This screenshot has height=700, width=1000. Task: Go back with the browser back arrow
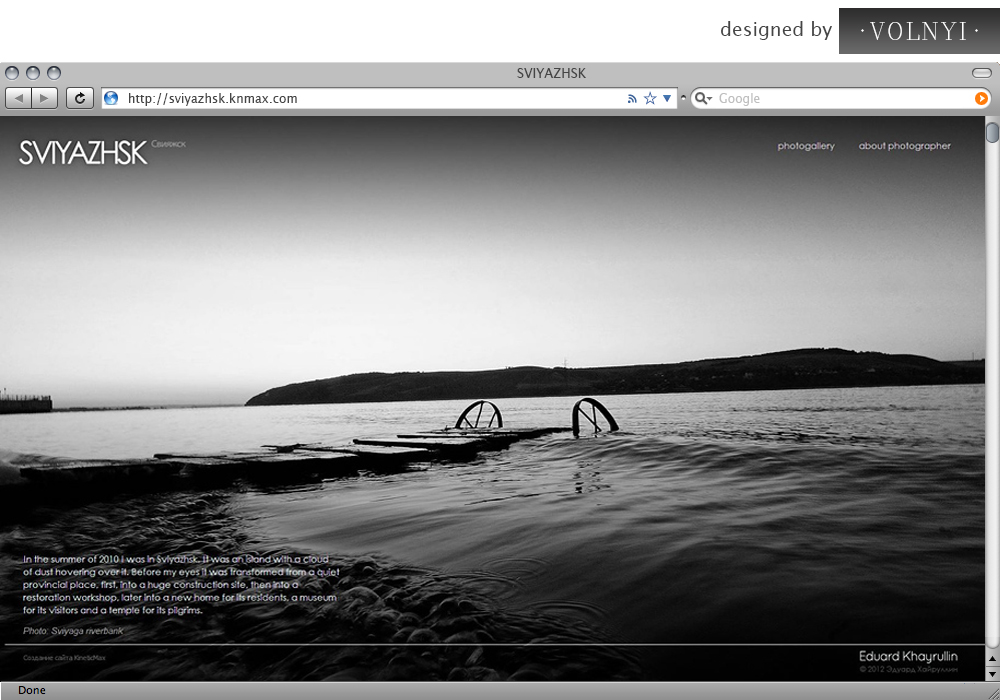click(18, 98)
